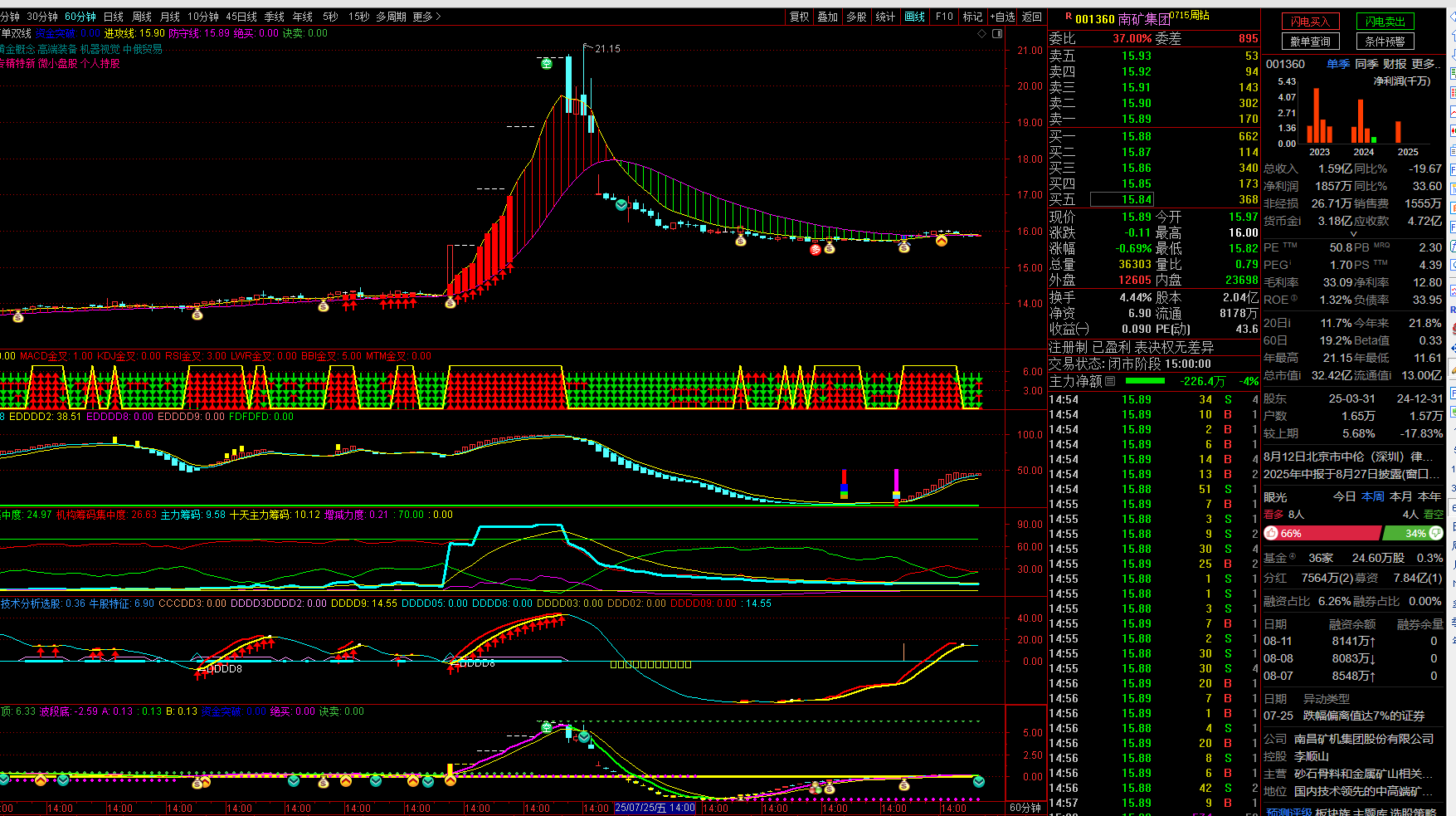Click the 撤单查询 order query button
Screen dimensions: 1456x816
1311,42
